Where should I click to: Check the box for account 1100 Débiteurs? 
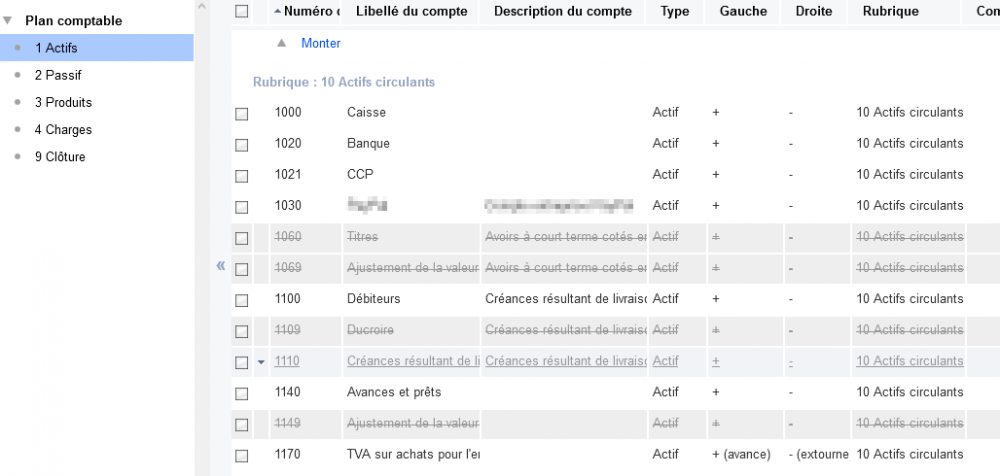pyautogui.click(x=241, y=300)
